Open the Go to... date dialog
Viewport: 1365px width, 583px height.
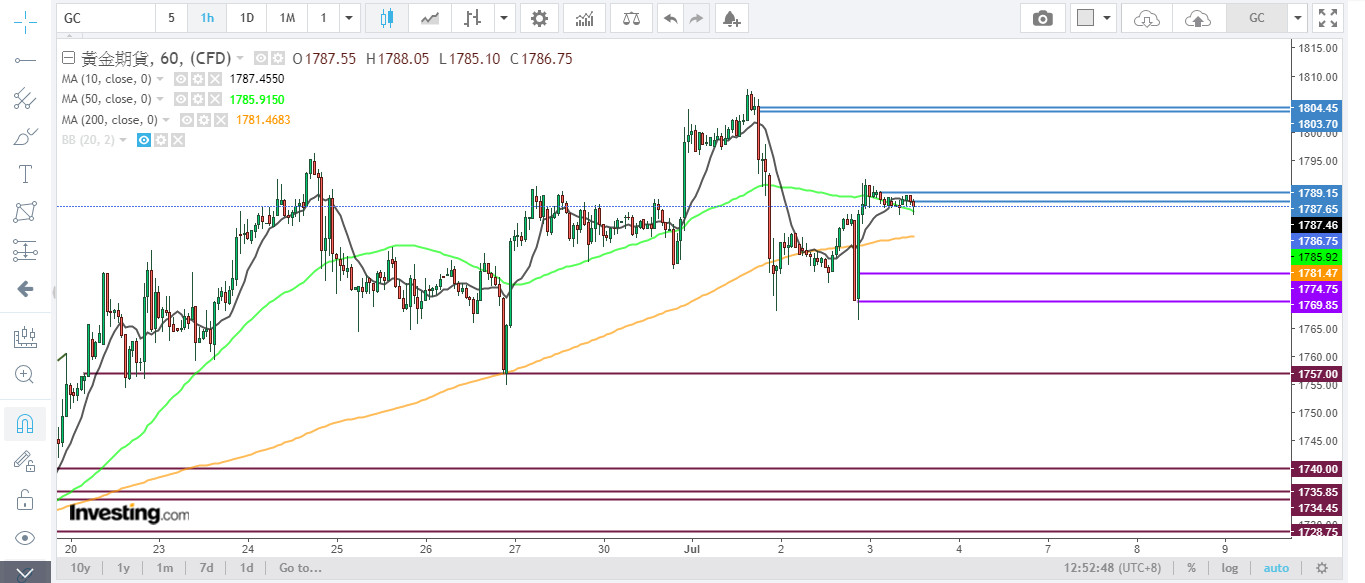click(x=300, y=568)
